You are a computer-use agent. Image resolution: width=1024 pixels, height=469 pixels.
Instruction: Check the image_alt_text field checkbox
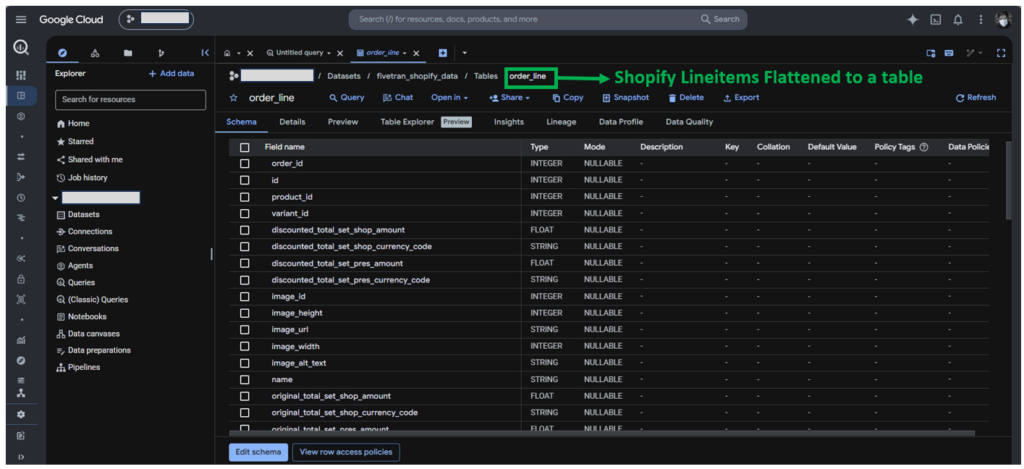tap(244, 363)
